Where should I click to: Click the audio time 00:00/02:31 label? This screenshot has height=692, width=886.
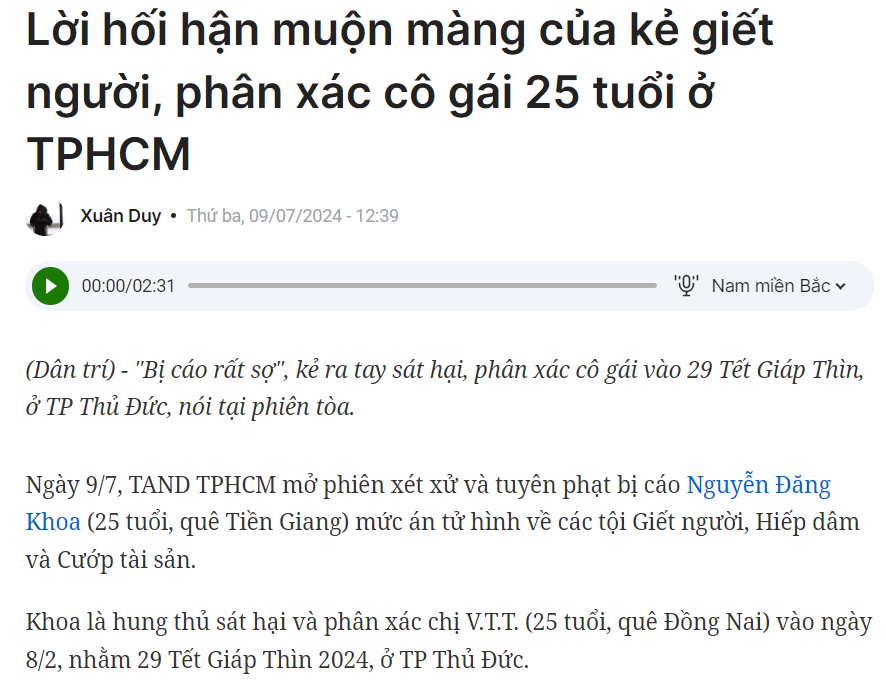[128, 286]
